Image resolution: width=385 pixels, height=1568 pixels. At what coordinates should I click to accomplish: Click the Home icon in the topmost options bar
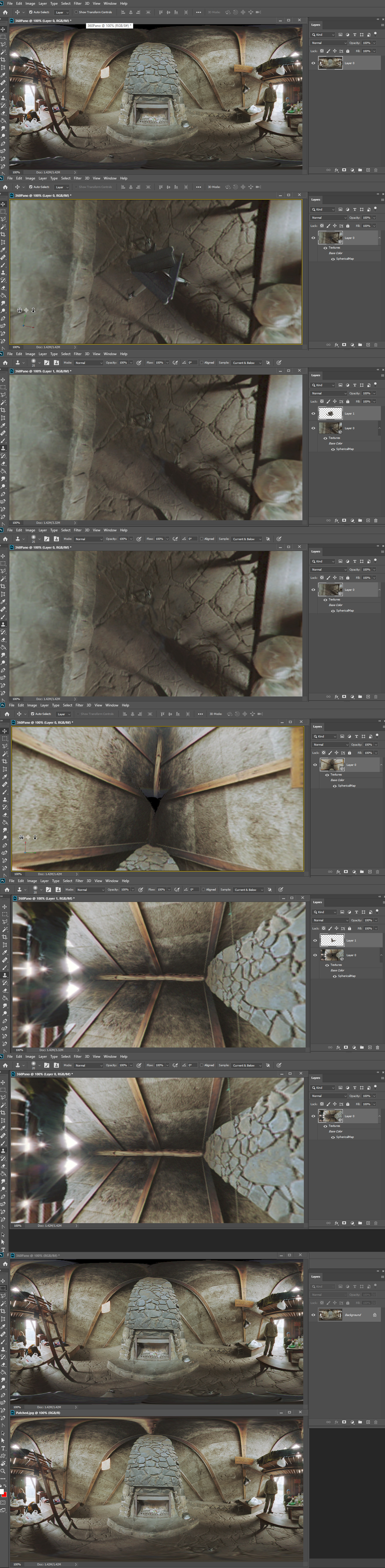pyautogui.click(x=5, y=12)
